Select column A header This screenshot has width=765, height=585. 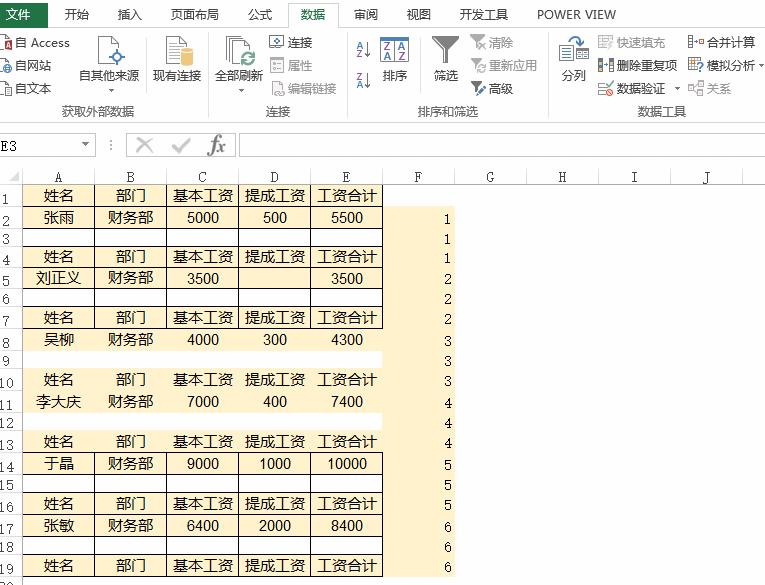click(58, 177)
